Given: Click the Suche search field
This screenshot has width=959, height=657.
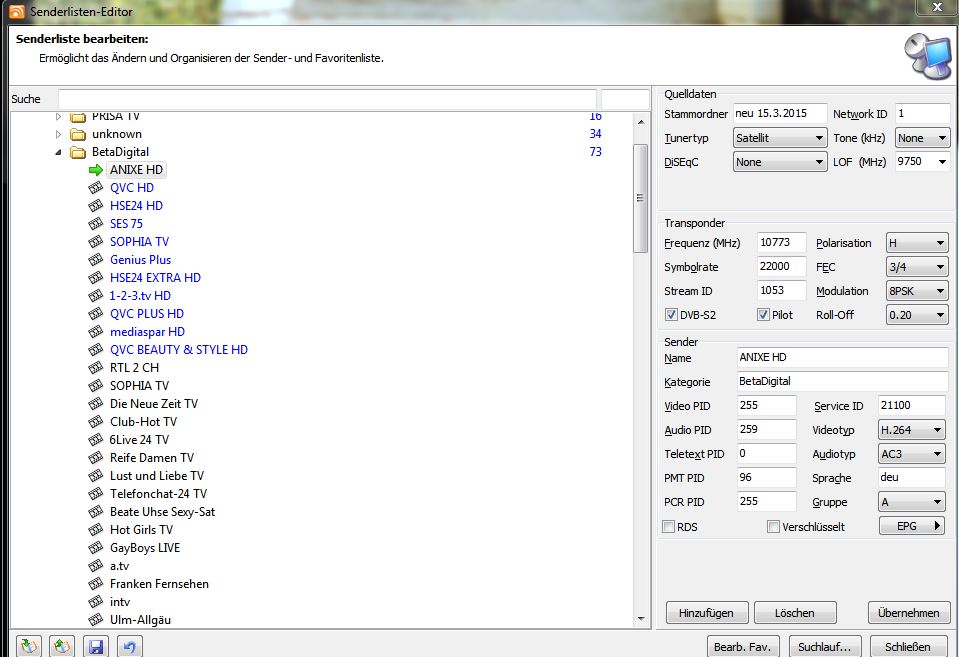Looking at the screenshot, I should [x=327, y=99].
